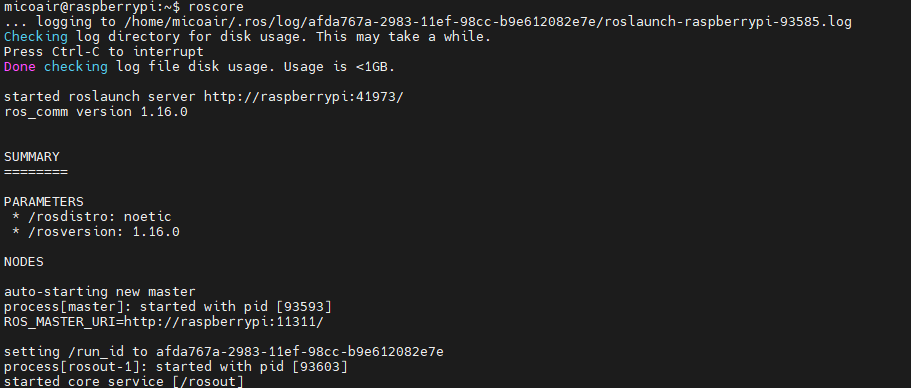Click the run_id afda767a value
The width and height of the screenshot is (911, 388).
300,352
